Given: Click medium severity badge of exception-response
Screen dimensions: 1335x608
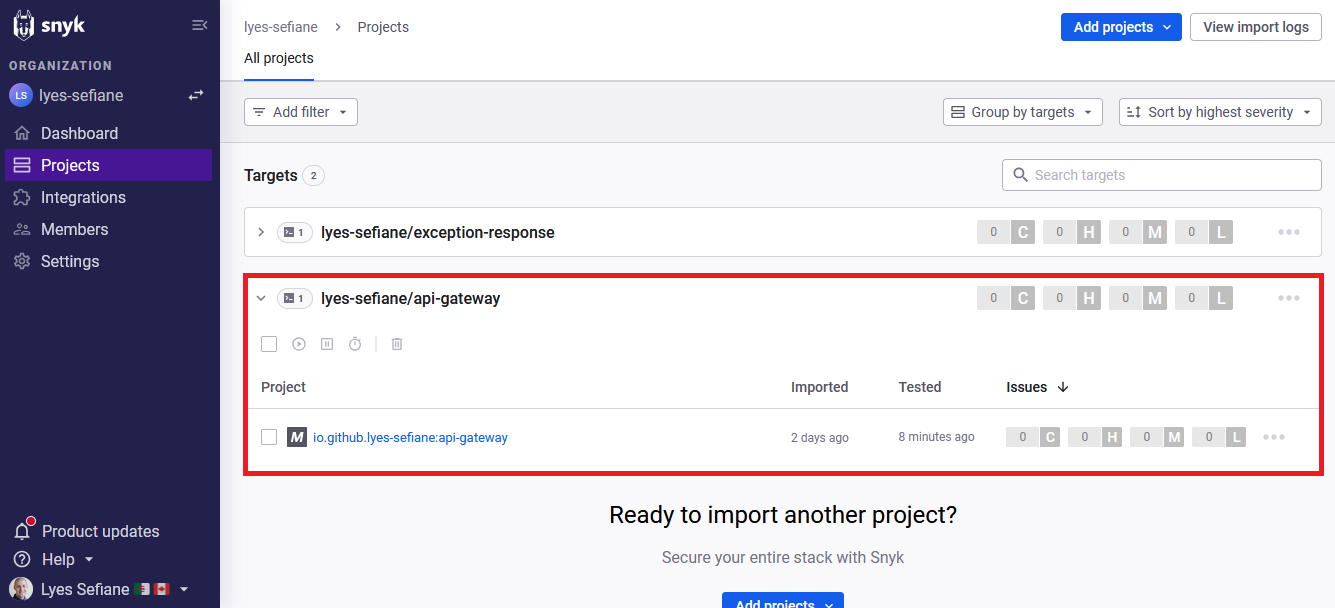Looking at the screenshot, I should pyautogui.click(x=1138, y=232).
